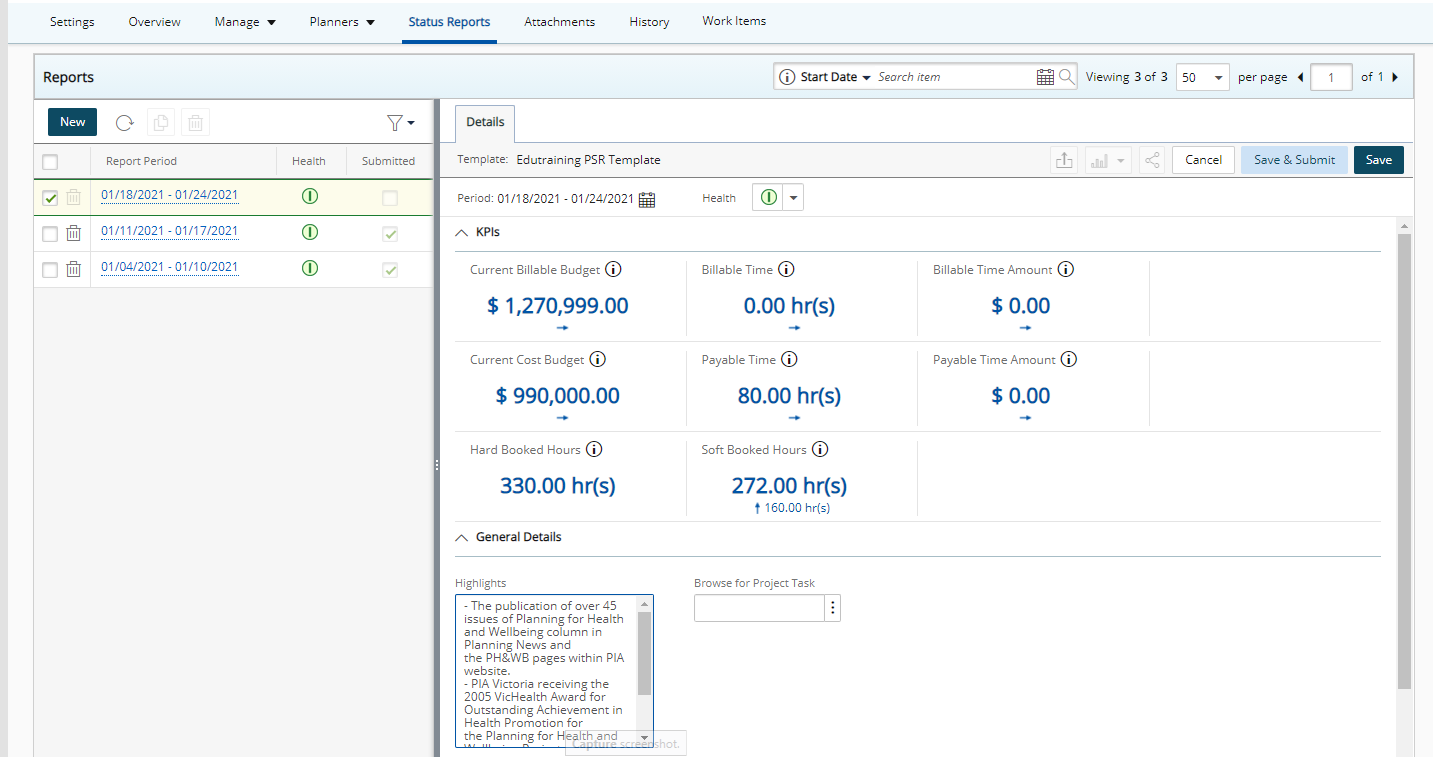Collapse the General Details section
This screenshot has height=757, width=1433.
461,537
